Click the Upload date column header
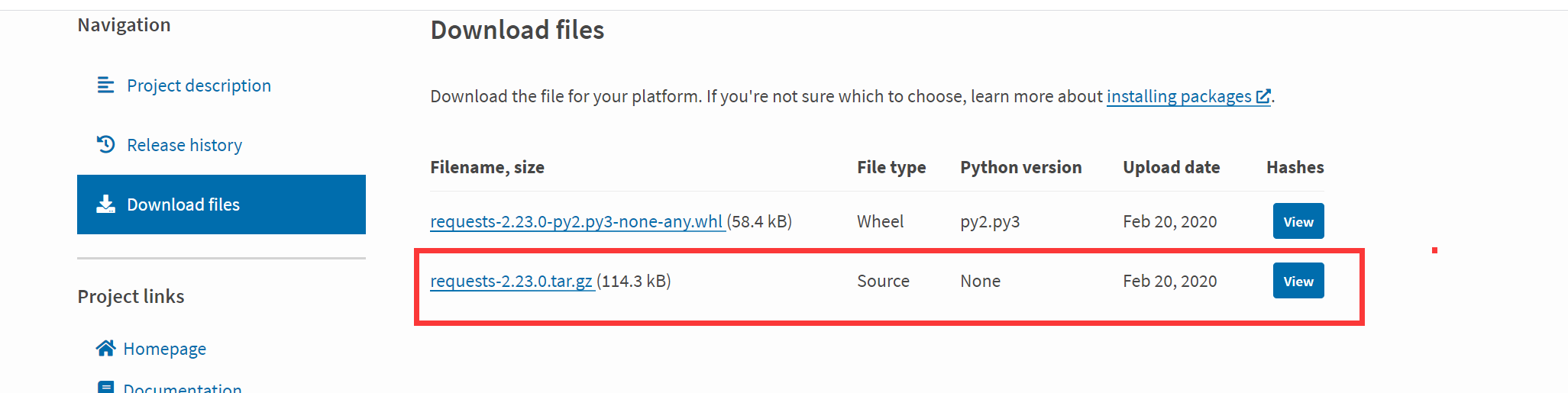The width and height of the screenshot is (1568, 393). tap(1171, 167)
